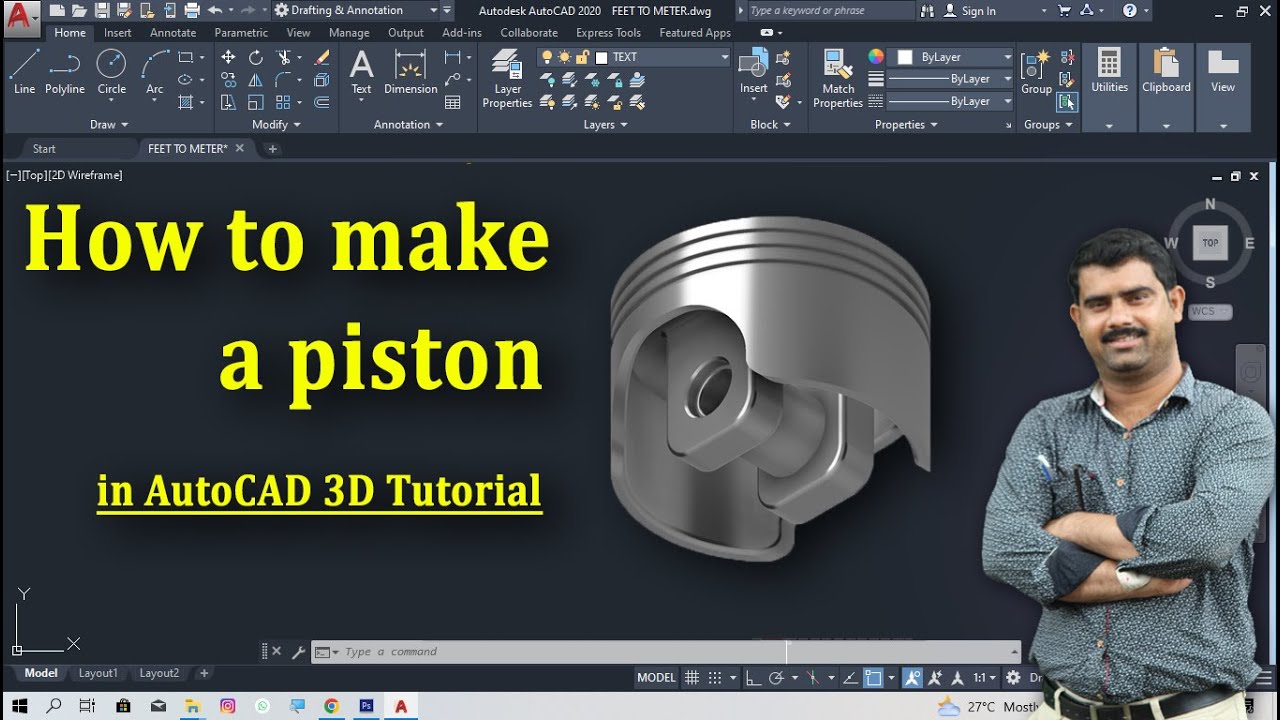Click the Save icon in quick access toolbar
The image size is (1280, 720).
click(x=100, y=11)
